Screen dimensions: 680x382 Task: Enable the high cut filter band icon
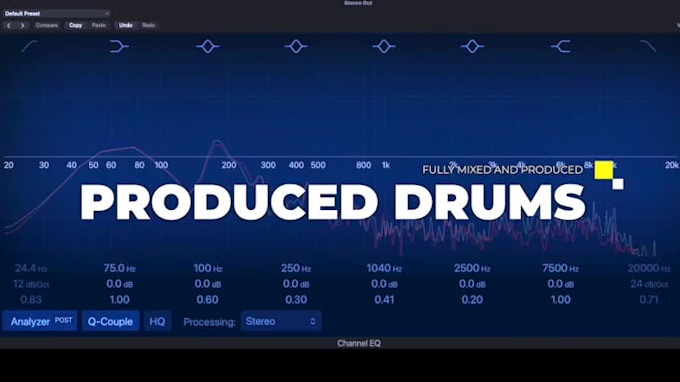pos(648,46)
